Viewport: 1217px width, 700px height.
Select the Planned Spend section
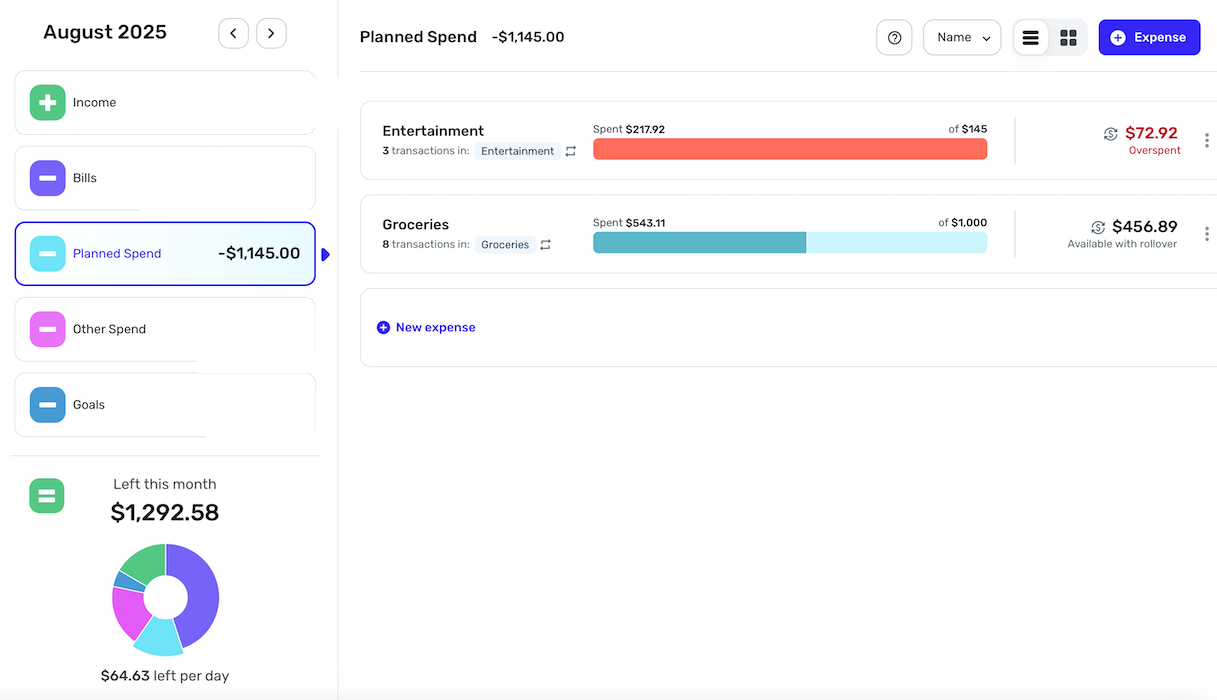pyautogui.click(x=165, y=254)
